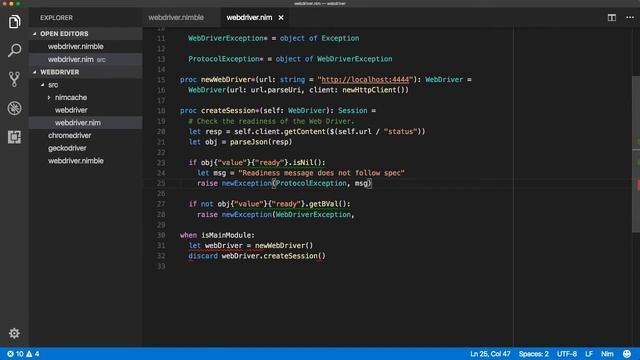Open the Explorer view in activity bar
The height and width of the screenshot is (360, 640).
click(x=14, y=22)
